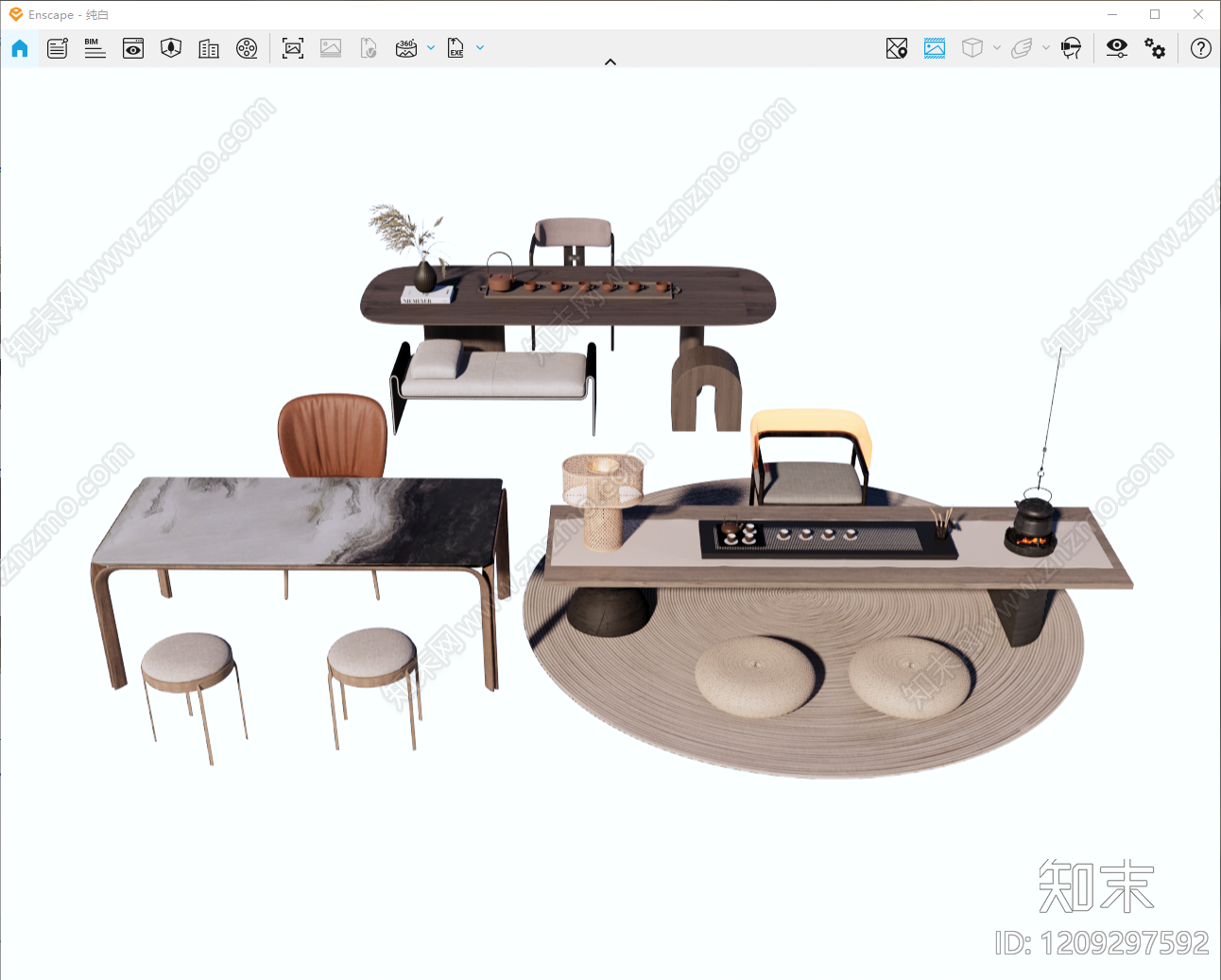
Task: Toggle visual settings eye slider icon
Action: (1117, 48)
